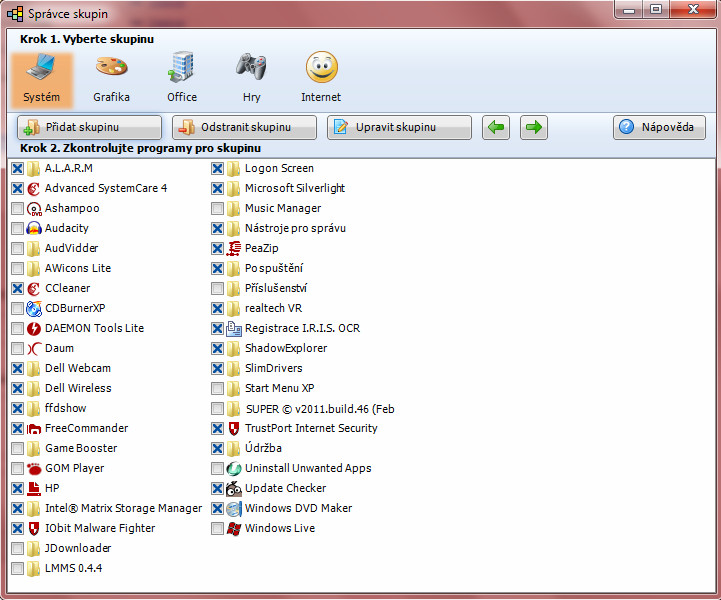This screenshot has height=600, width=721.
Task: Select the Office building group icon
Action: coord(181,67)
